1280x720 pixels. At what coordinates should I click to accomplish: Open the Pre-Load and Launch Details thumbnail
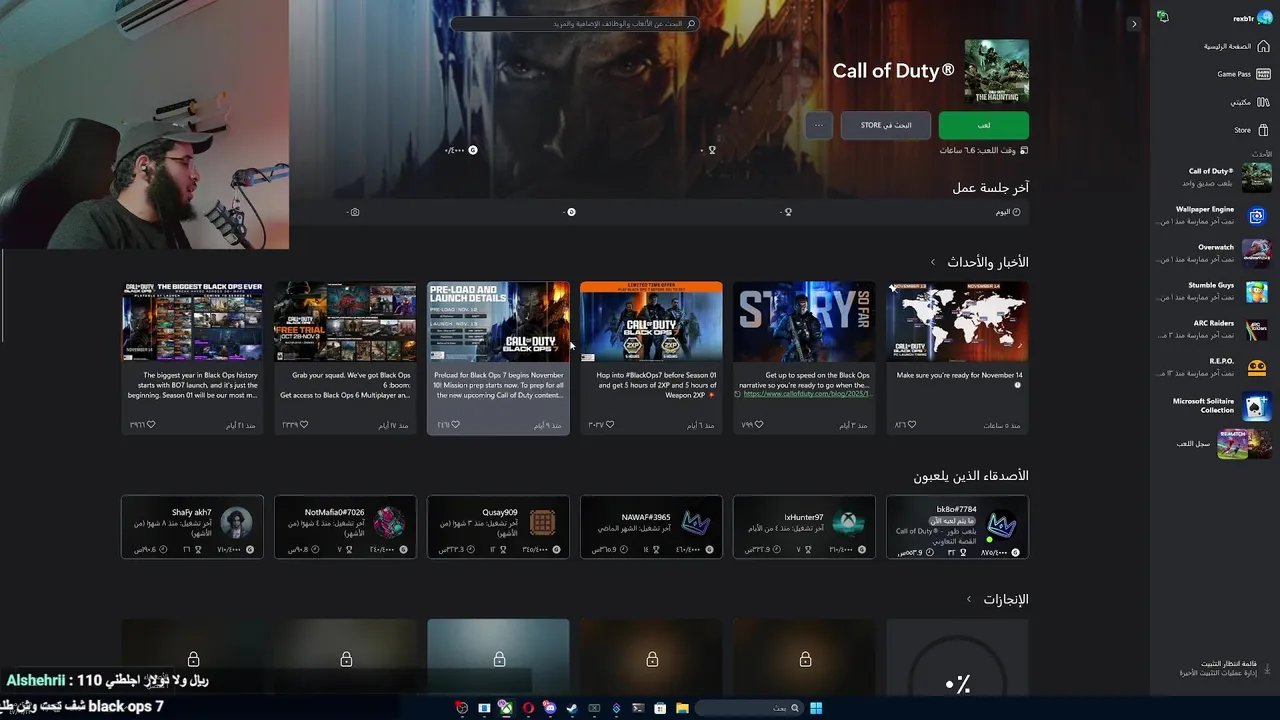(x=498, y=321)
